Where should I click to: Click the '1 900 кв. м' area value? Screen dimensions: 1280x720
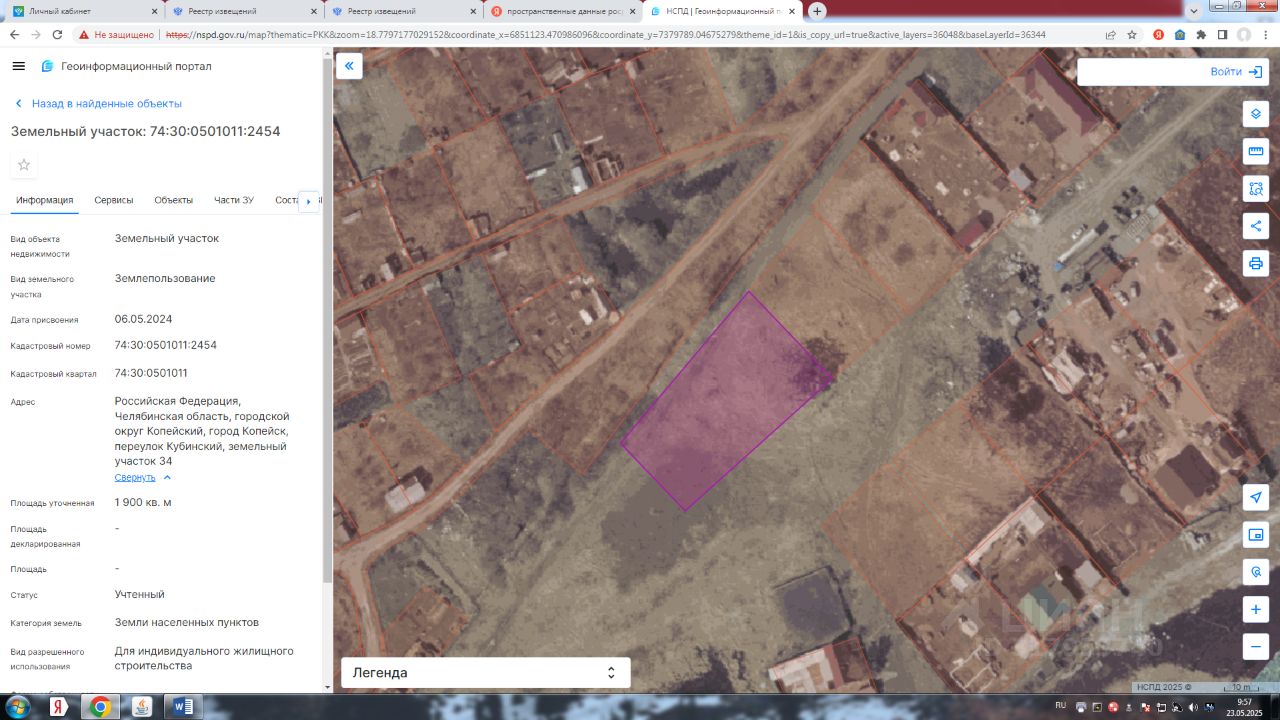pyautogui.click(x=143, y=502)
